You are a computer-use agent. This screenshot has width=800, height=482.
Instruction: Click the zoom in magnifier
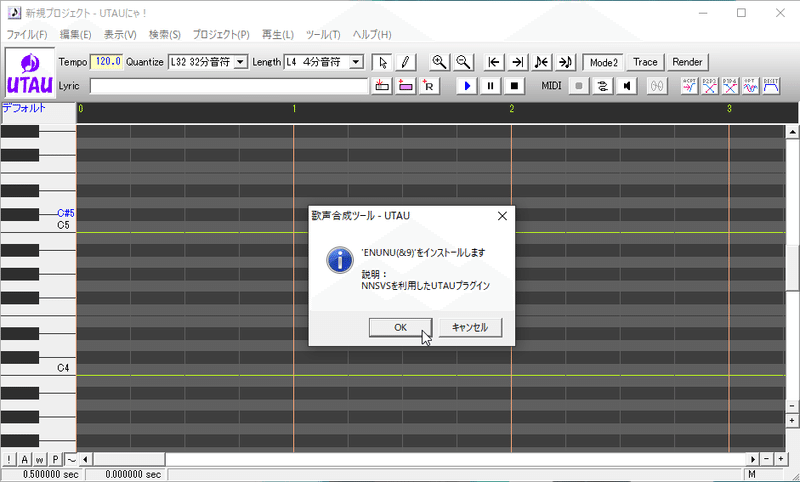click(439, 62)
